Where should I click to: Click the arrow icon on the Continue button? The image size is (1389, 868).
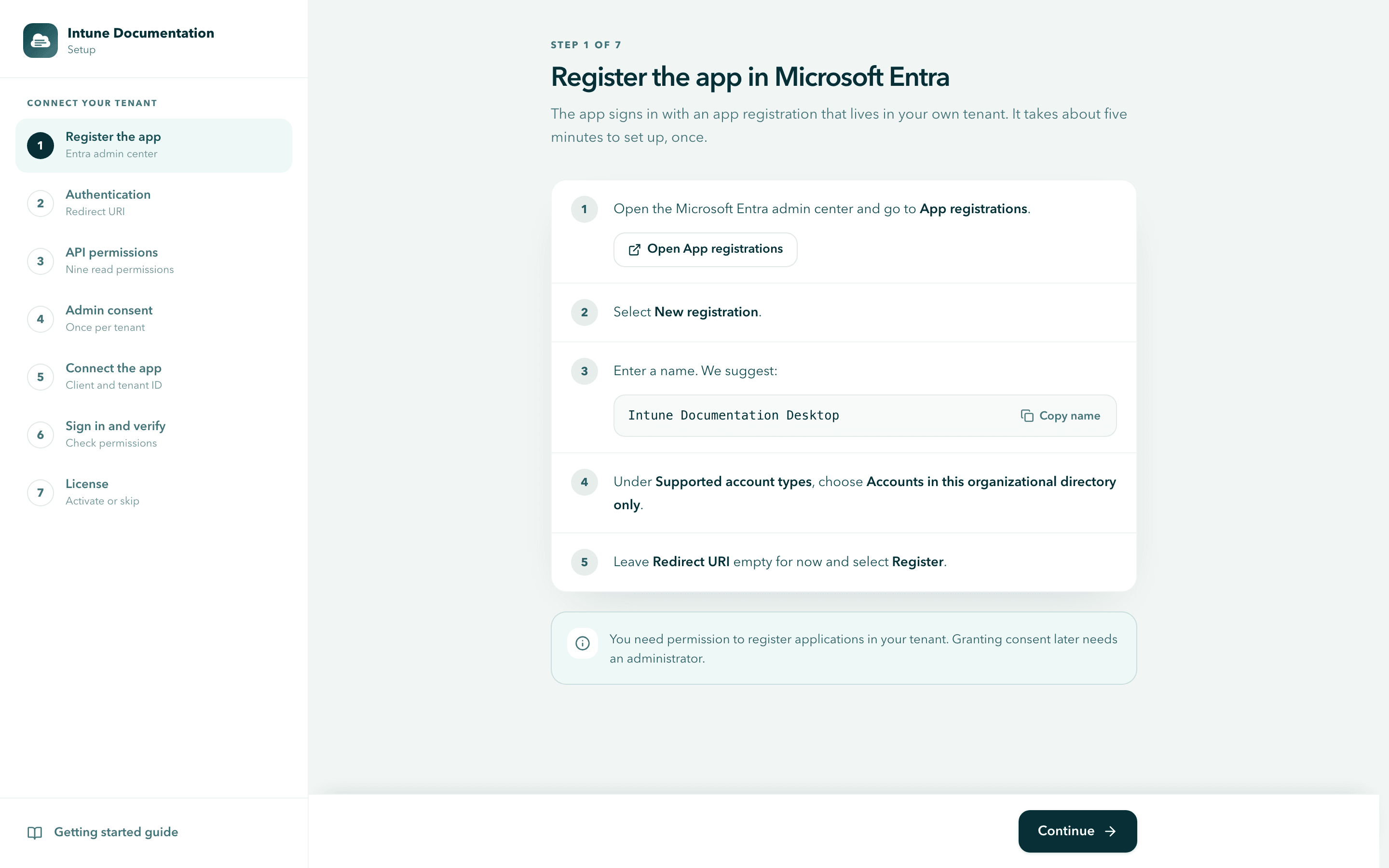point(1111,831)
